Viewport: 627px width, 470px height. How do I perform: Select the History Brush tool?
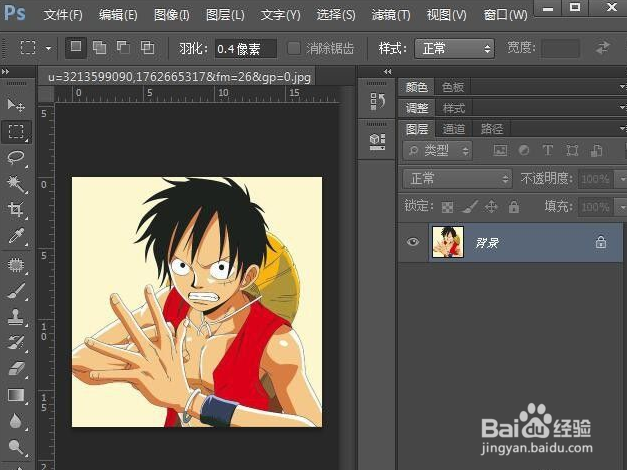tap(16, 343)
